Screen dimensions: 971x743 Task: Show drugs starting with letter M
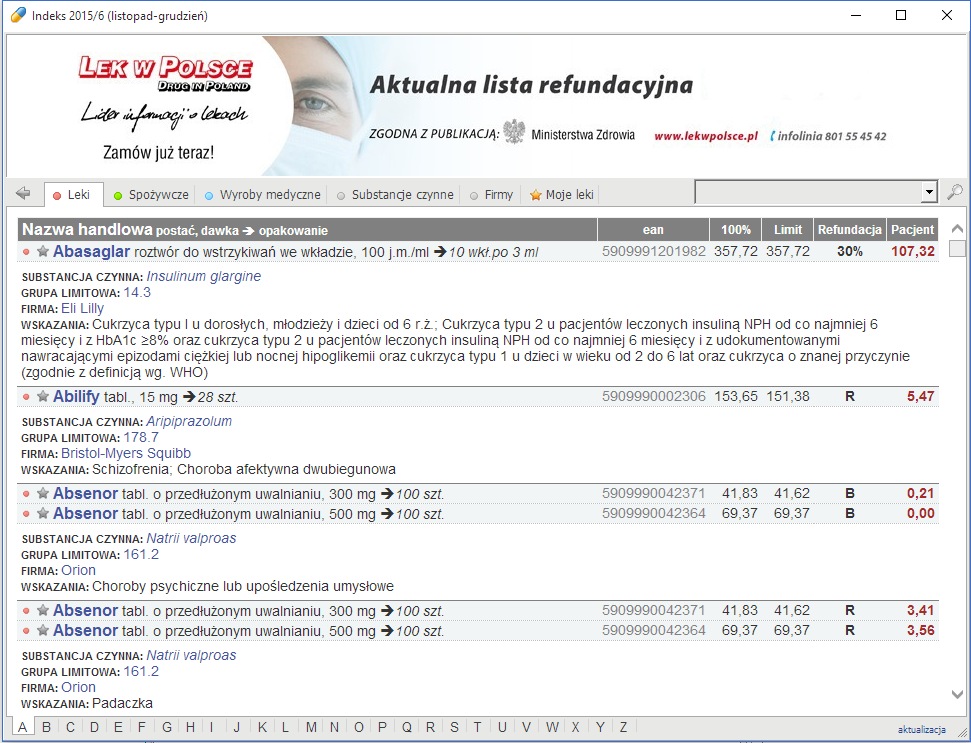311,727
